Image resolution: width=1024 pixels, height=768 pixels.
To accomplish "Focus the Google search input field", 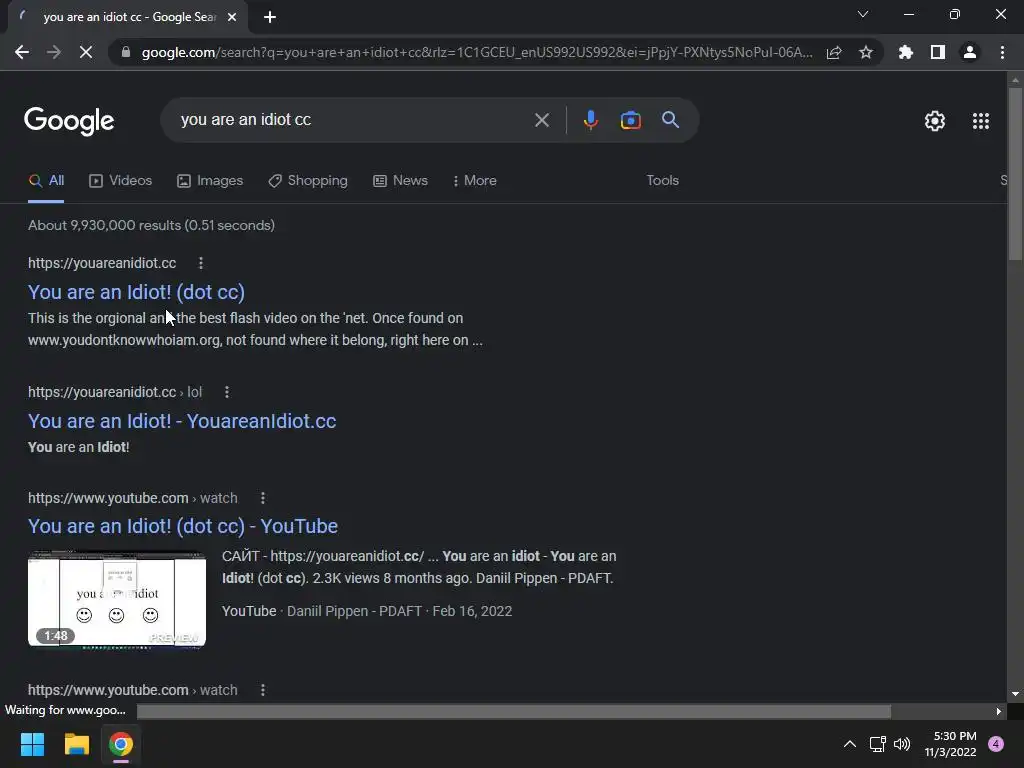I will [x=353, y=120].
